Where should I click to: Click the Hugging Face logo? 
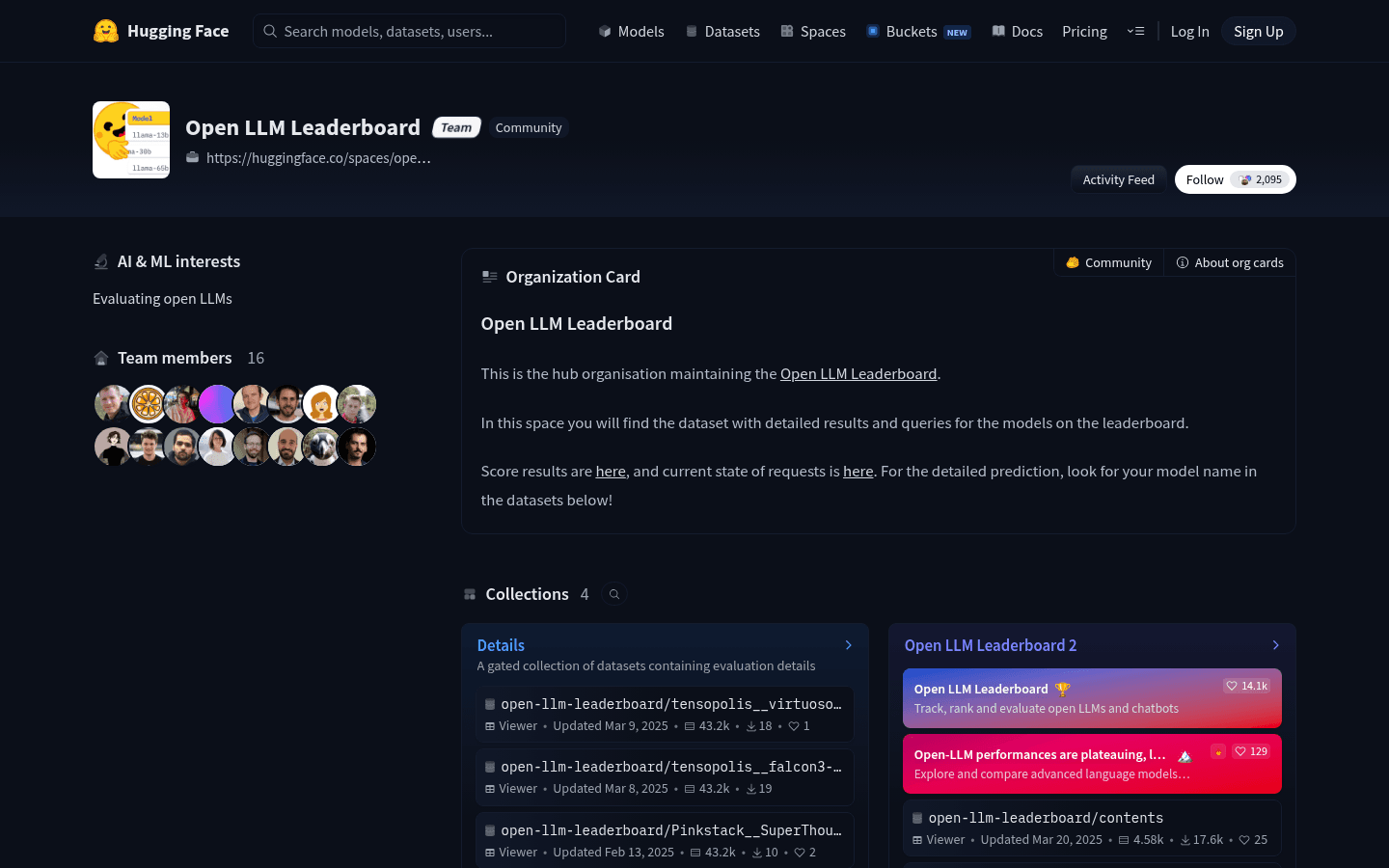click(x=161, y=31)
